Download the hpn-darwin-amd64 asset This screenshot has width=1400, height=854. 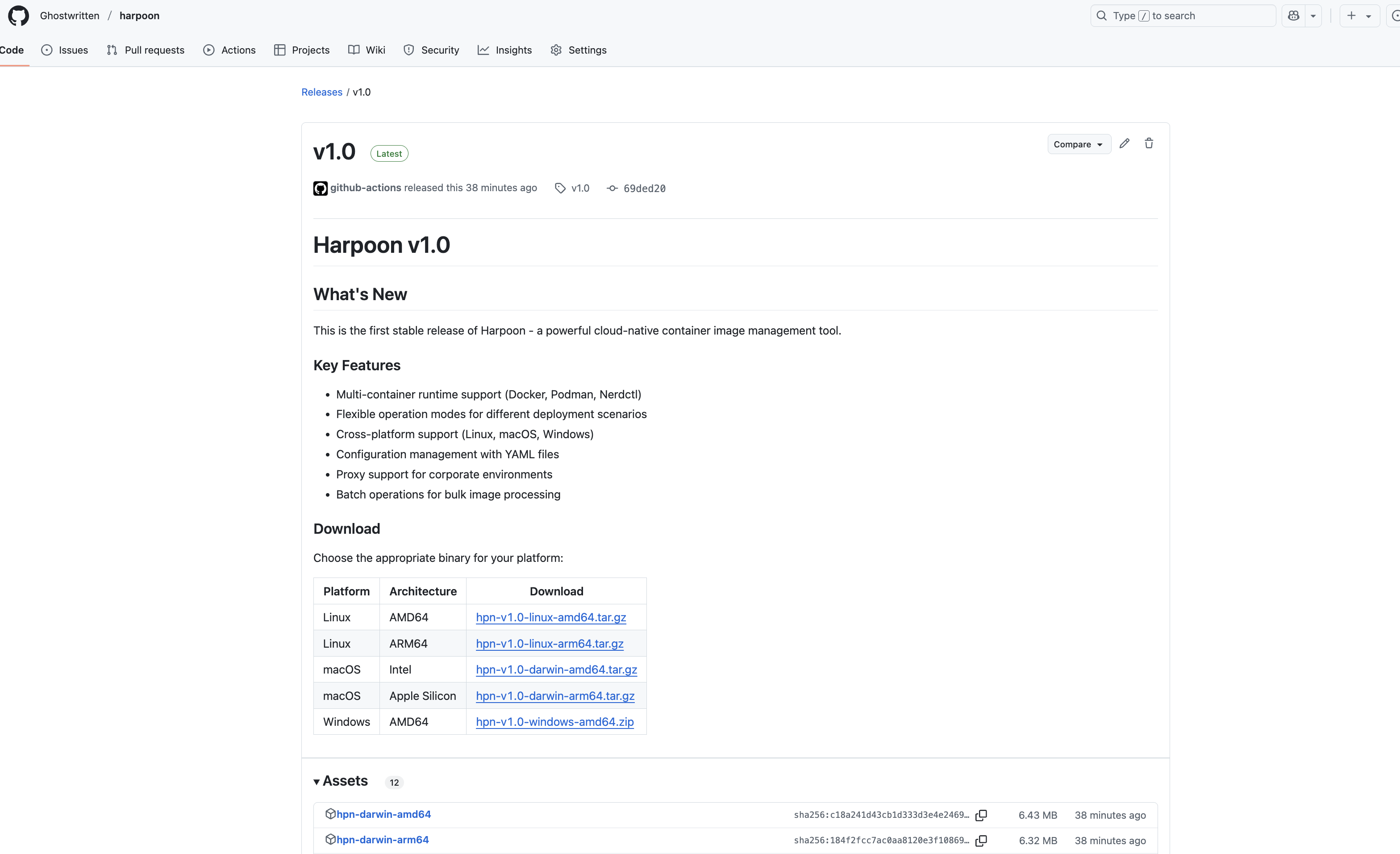click(x=383, y=814)
